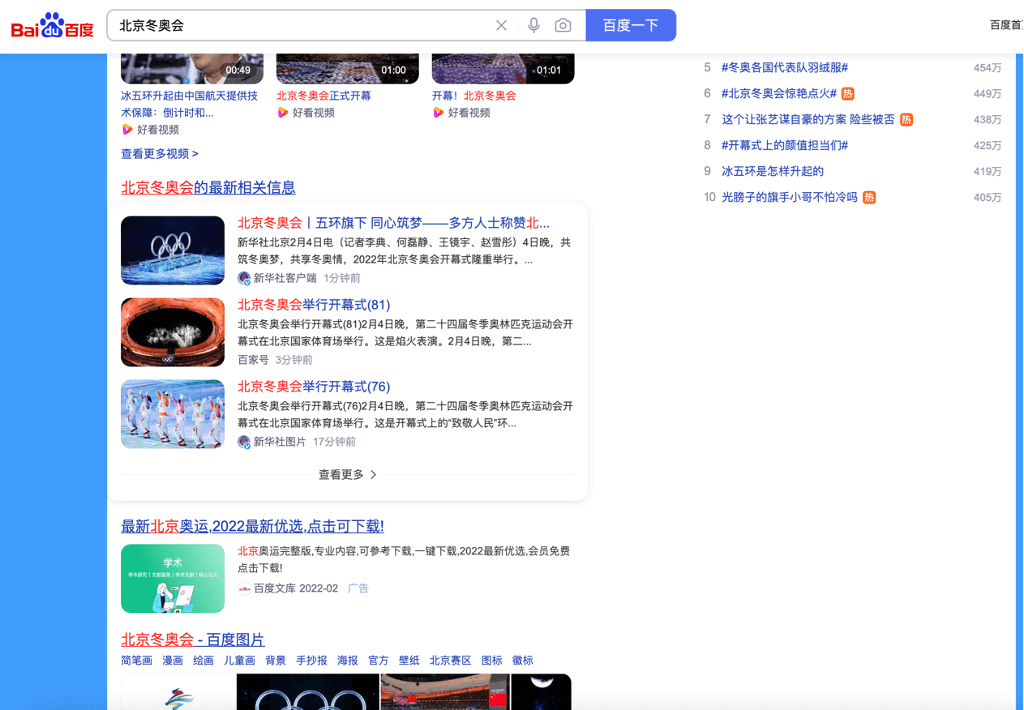The height and width of the screenshot is (710, 1024).
Task: Click the 热 badge beside 张艺谋自豪的方案
Action: click(906, 120)
